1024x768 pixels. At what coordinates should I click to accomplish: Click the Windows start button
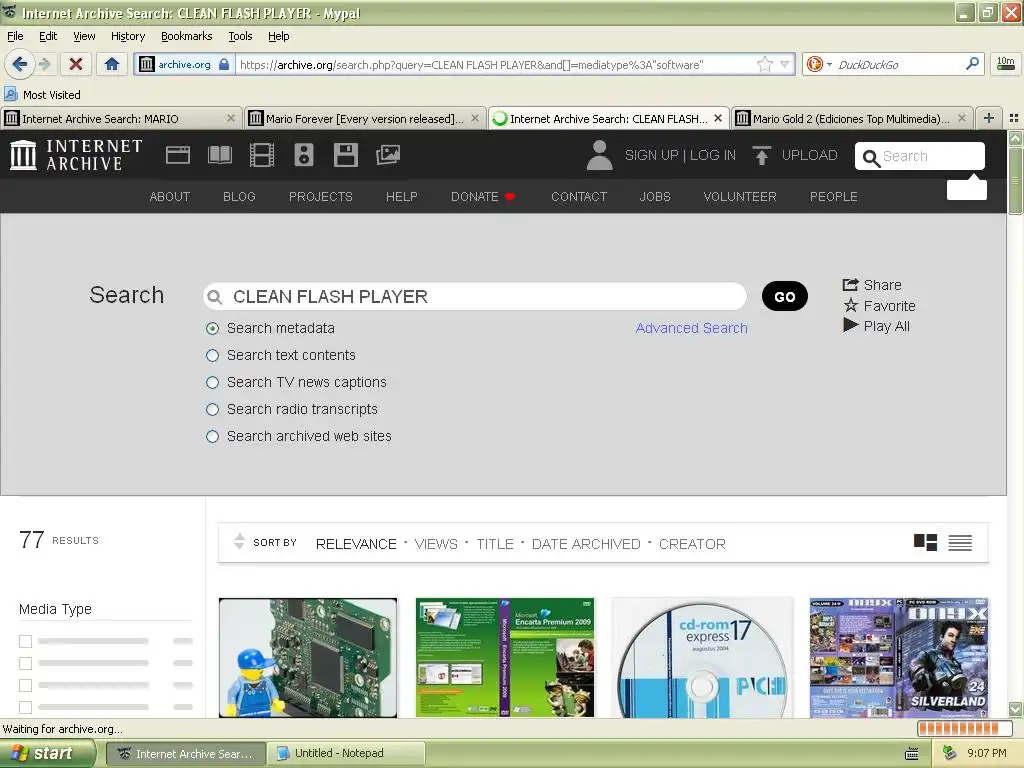tap(46, 753)
